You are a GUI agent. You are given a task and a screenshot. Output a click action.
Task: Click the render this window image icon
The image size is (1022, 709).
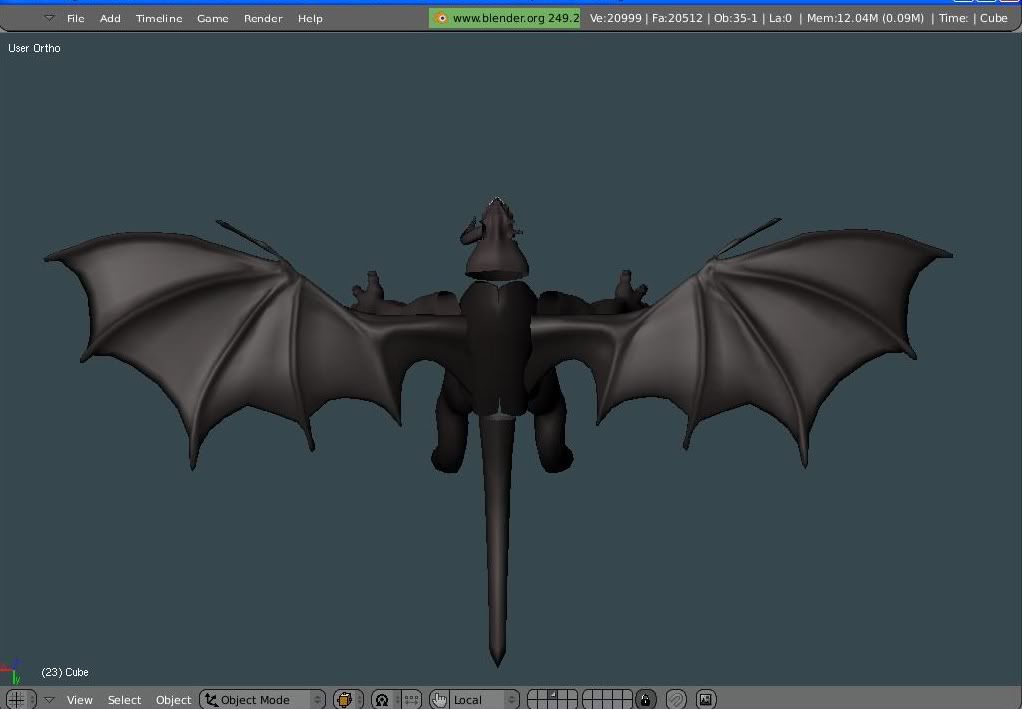point(705,699)
